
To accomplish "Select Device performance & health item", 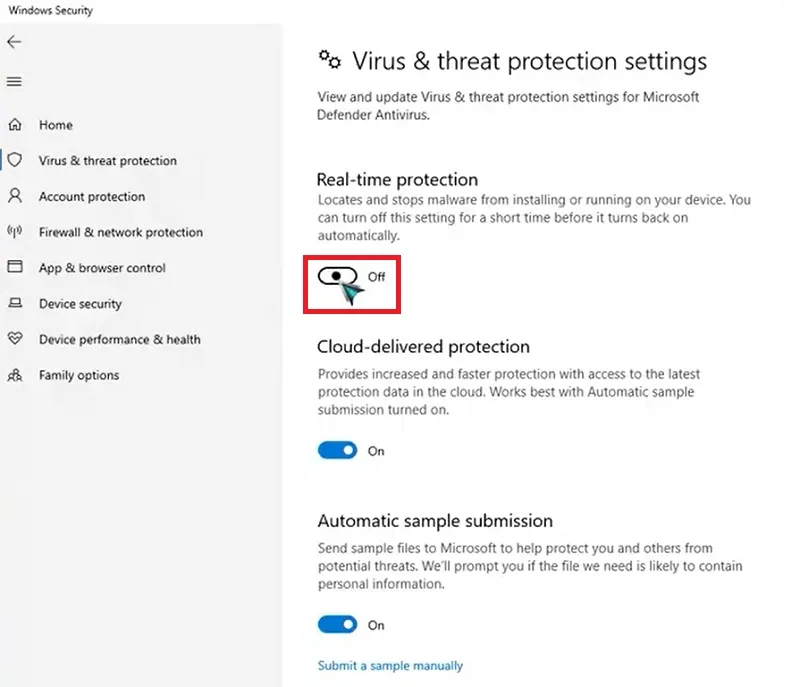I will (120, 339).
